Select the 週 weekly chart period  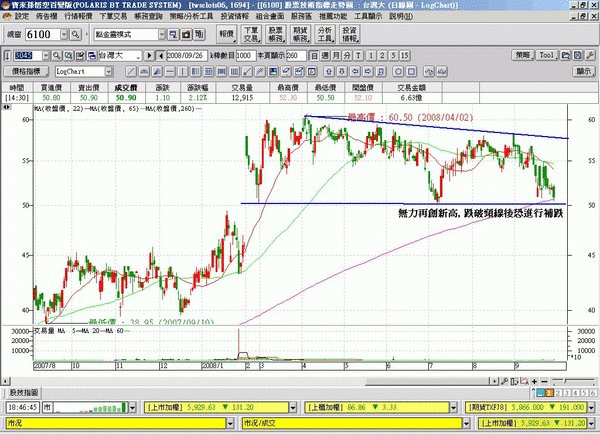[x=325, y=55]
